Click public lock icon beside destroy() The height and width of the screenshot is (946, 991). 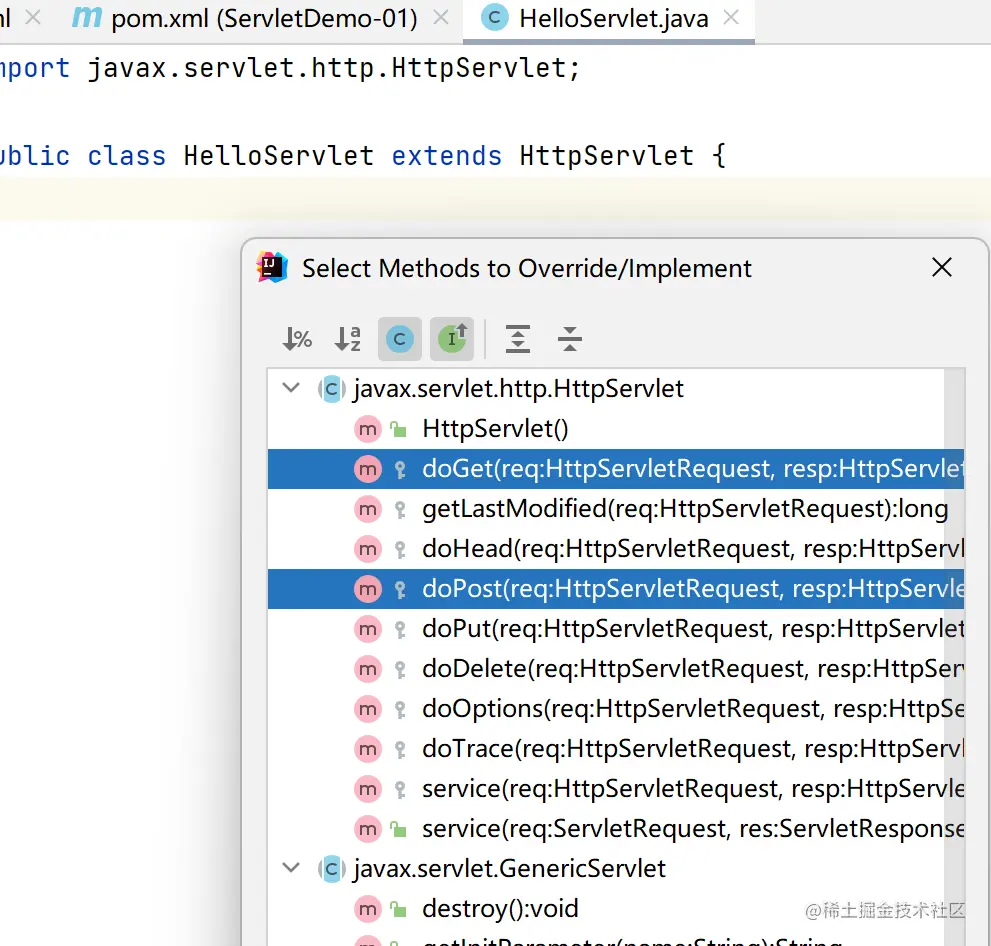(x=398, y=910)
